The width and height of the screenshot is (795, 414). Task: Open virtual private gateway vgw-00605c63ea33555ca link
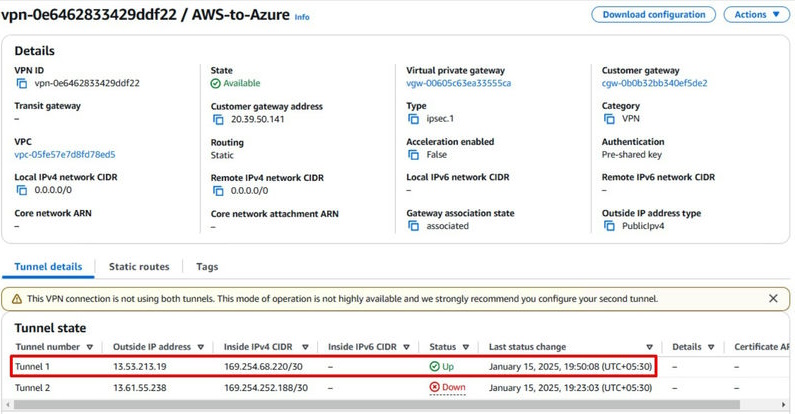point(458,84)
